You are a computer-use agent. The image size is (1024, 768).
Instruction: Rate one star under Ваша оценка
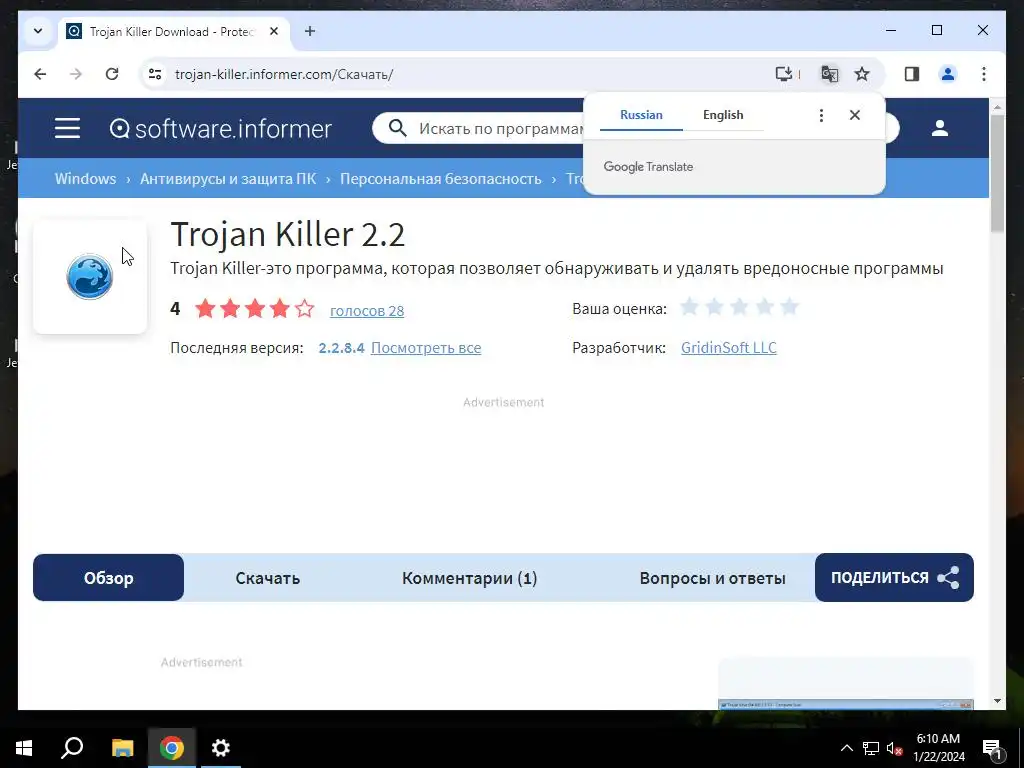pyautogui.click(x=689, y=306)
